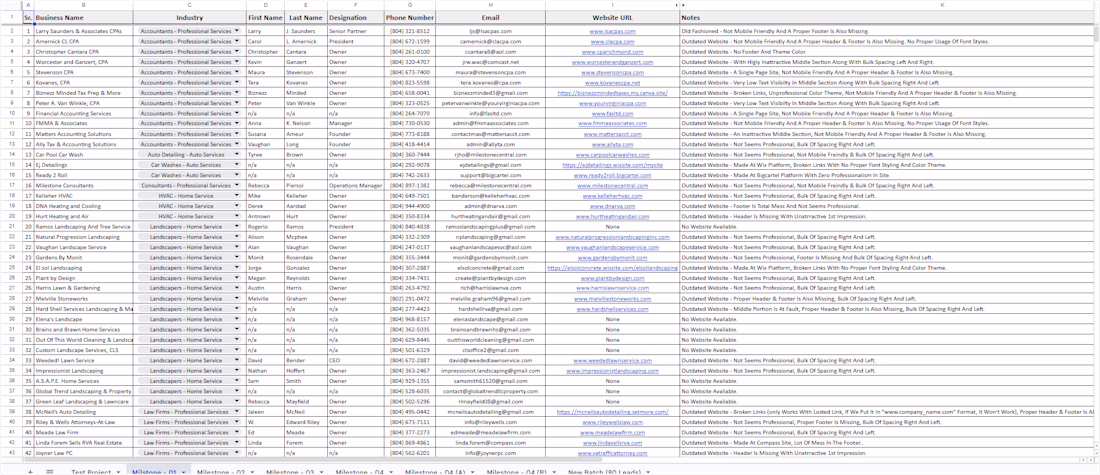
Task: Open Industry dropdown for Joyner Law PC
Action: coord(237,453)
